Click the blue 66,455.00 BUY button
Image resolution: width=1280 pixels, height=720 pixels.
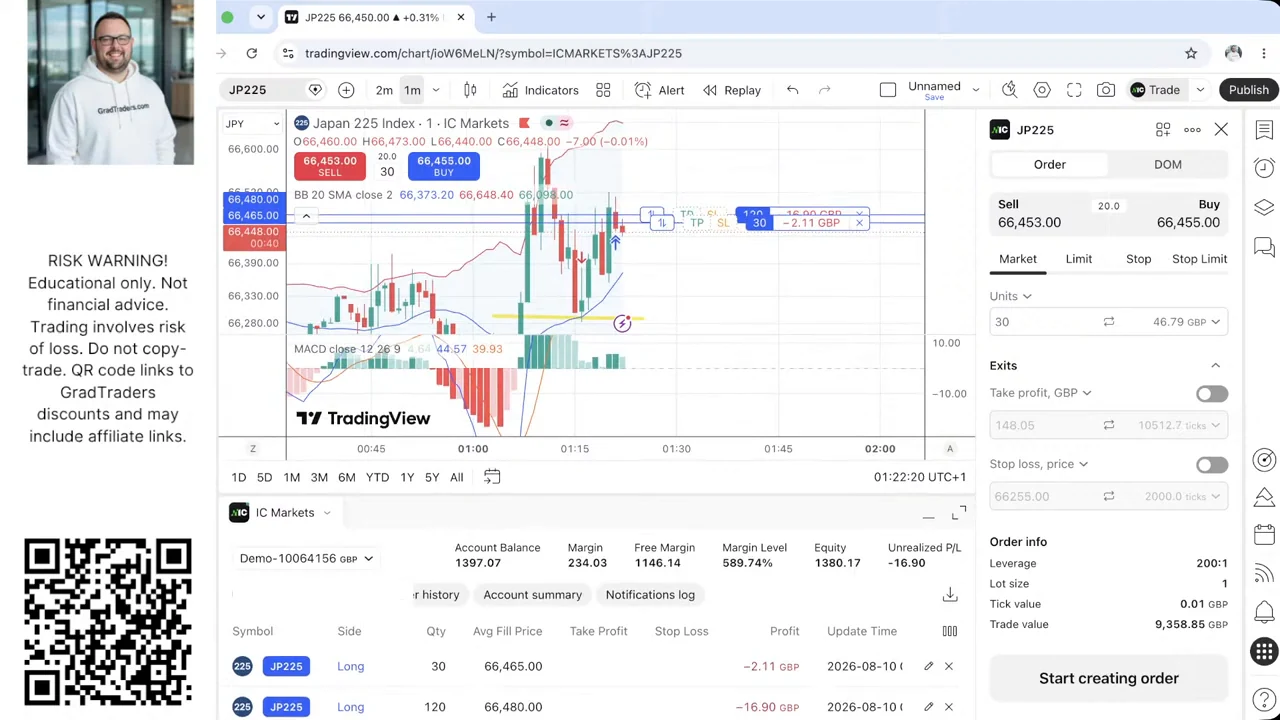click(443, 166)
